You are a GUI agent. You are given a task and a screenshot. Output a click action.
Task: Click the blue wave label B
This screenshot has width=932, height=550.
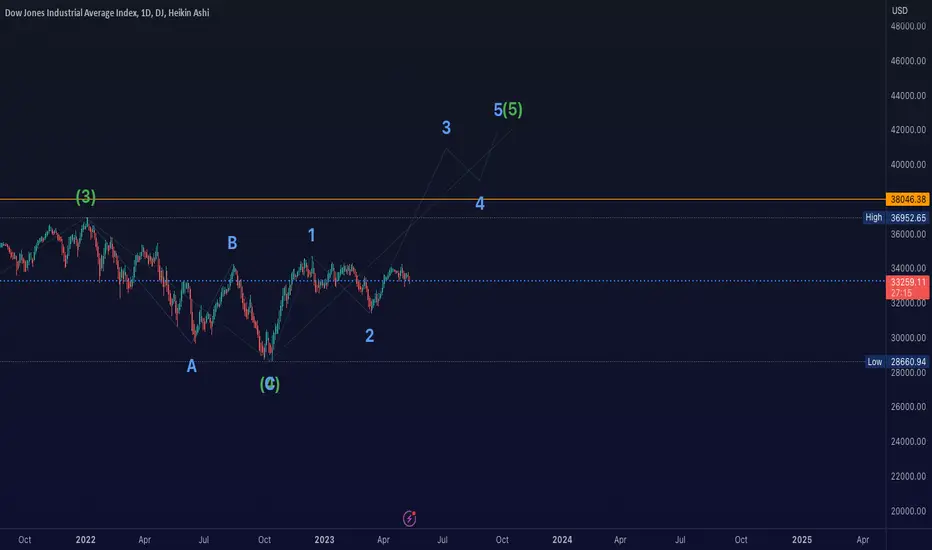232,243
